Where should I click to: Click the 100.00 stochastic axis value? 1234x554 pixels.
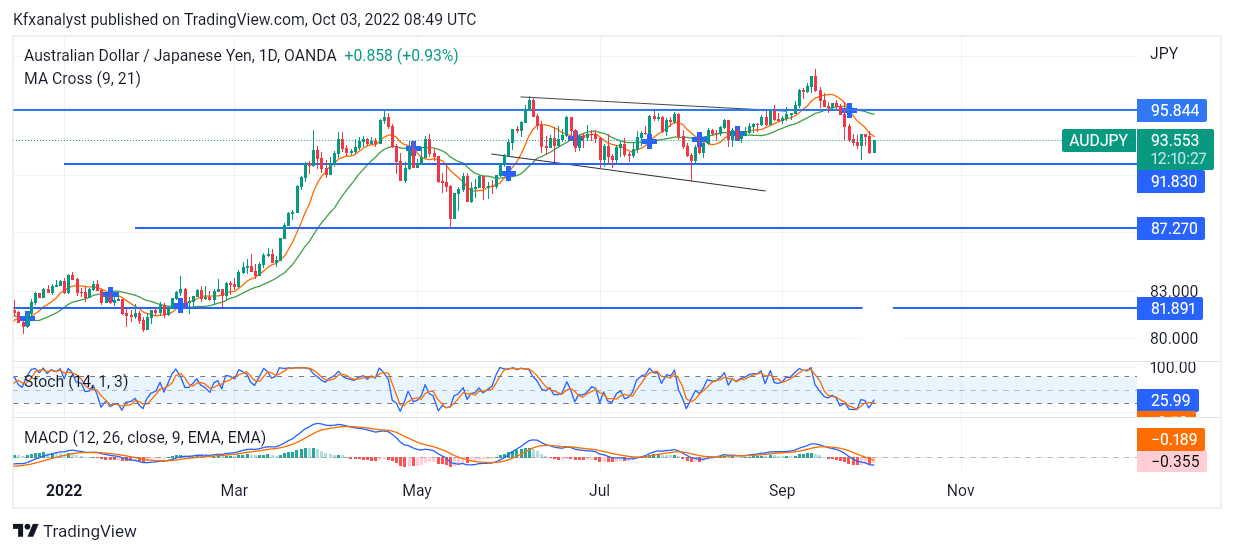click(x=1172, y=368)
